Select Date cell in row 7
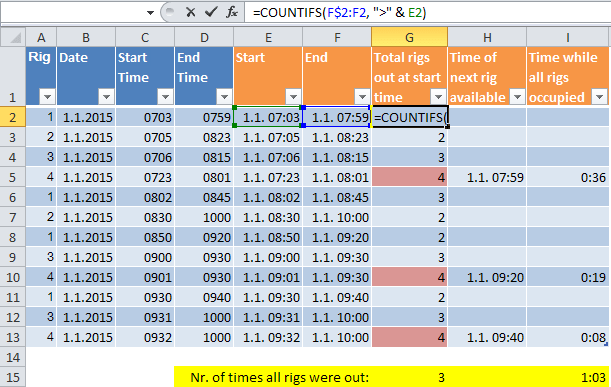Image resolution: width=611 pixels, height=387 pixels. click(x=86, y=217)
